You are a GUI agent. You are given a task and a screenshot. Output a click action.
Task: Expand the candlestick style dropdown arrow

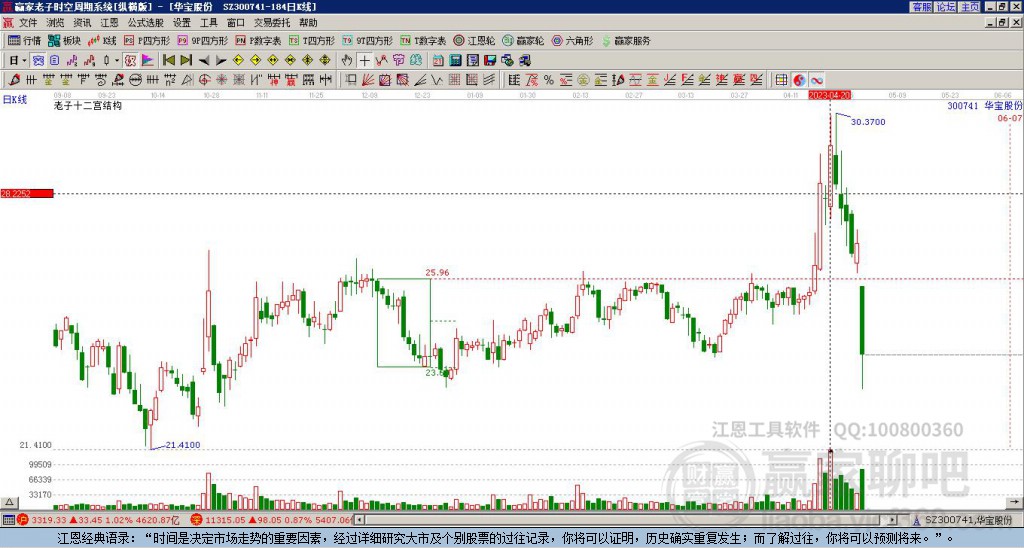click(116, 61)
